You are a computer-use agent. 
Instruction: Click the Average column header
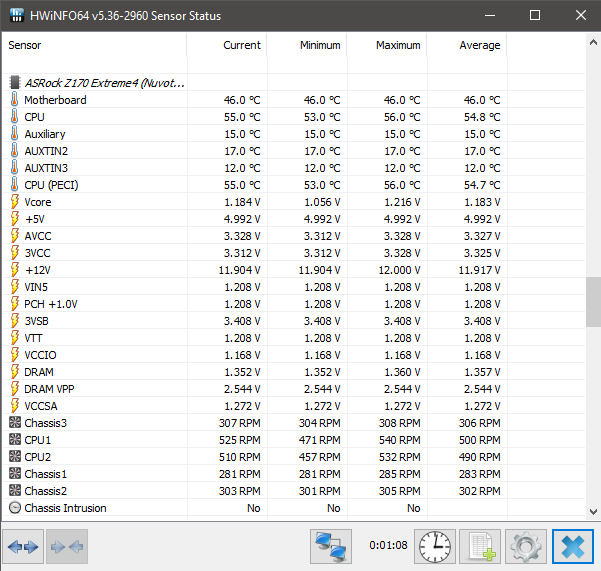[467, 45]
